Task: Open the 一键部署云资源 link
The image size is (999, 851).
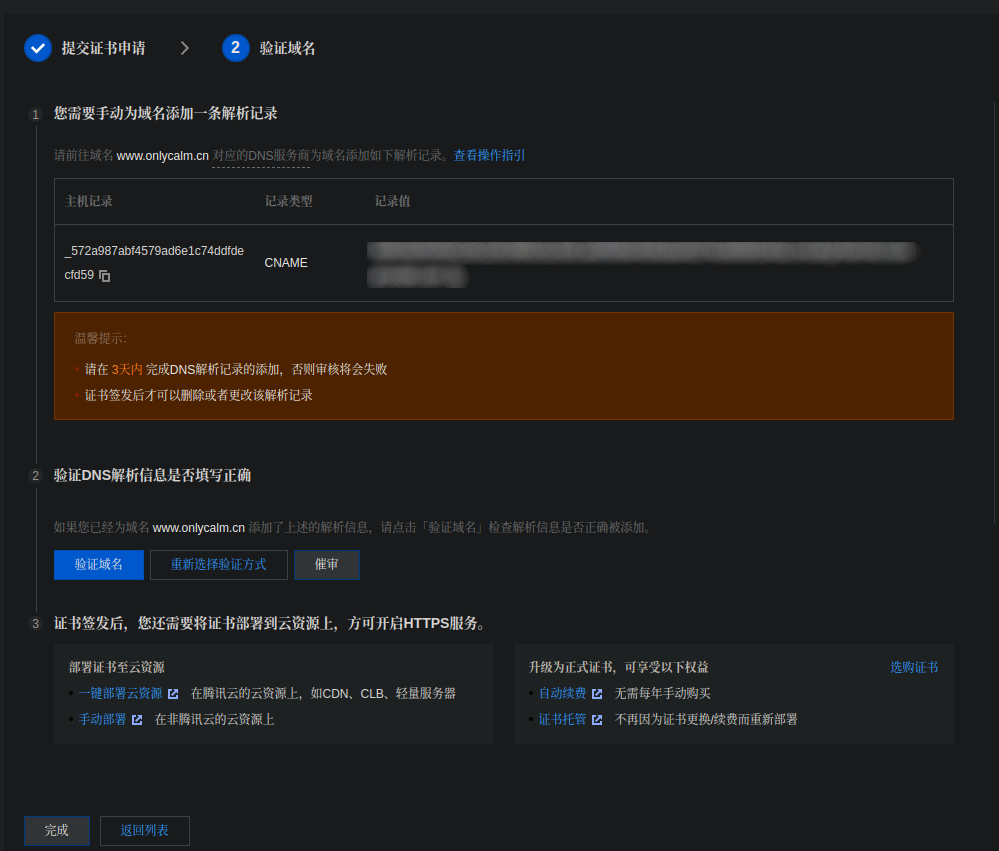Action: (x=120, y=694)
